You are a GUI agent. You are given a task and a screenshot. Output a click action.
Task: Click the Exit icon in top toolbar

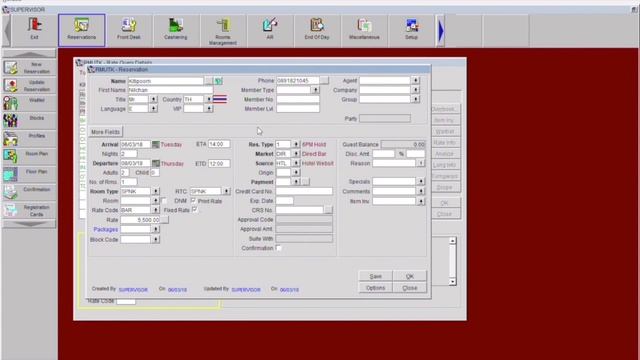point(34,30)
